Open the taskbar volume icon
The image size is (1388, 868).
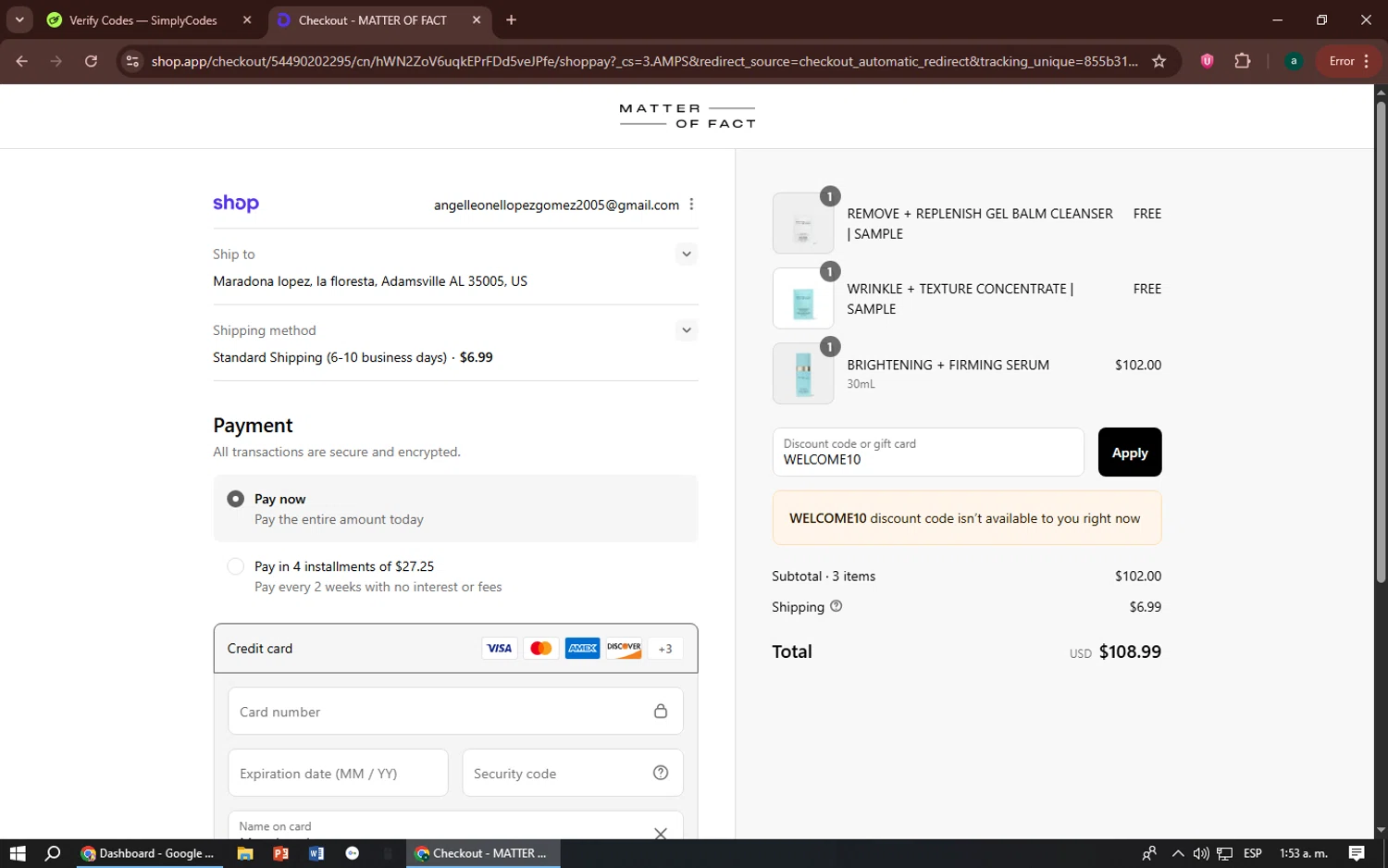[1201, 853]
